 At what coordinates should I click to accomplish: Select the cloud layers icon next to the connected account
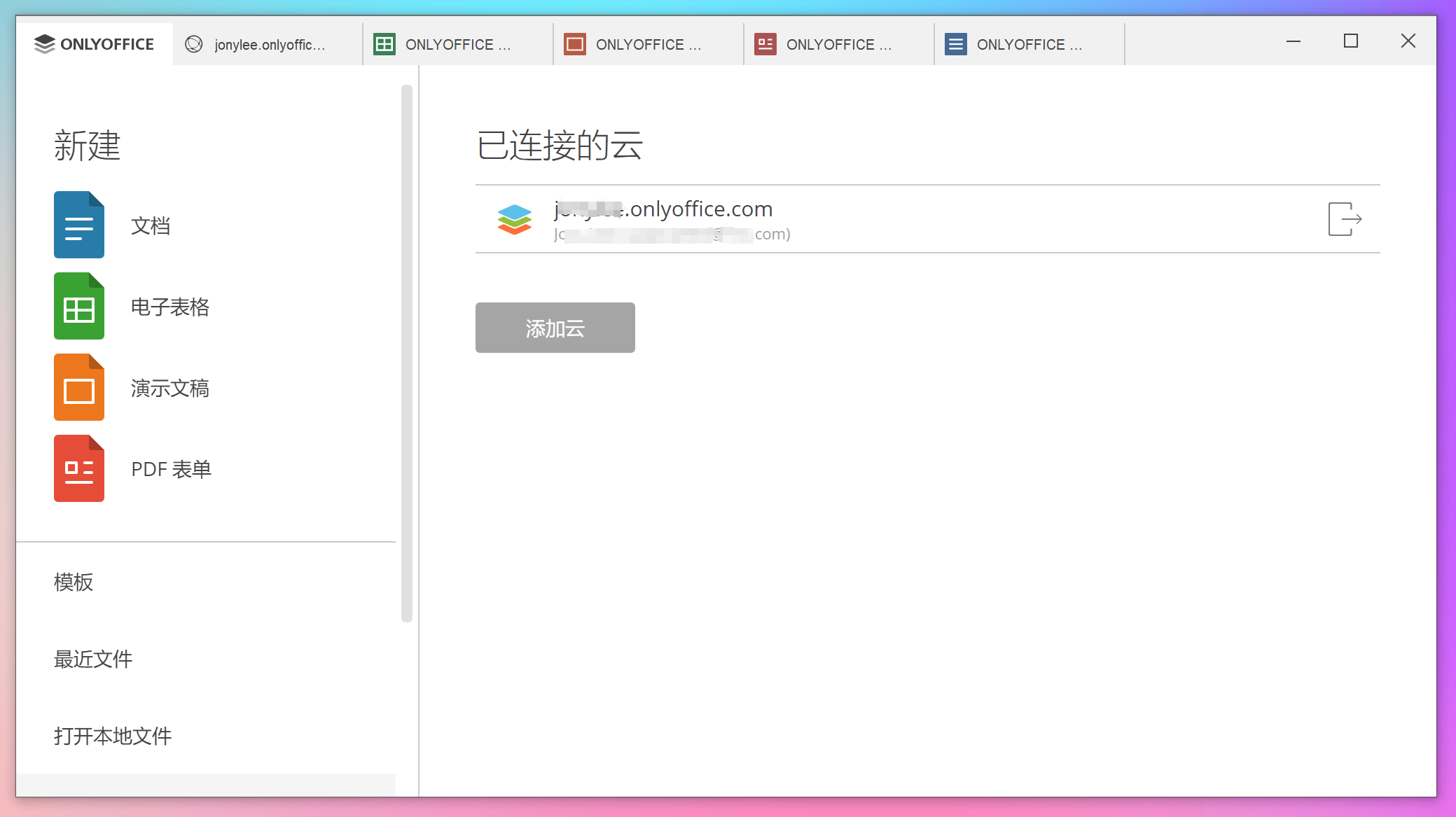pyautogui.click(x=515, y=219)
